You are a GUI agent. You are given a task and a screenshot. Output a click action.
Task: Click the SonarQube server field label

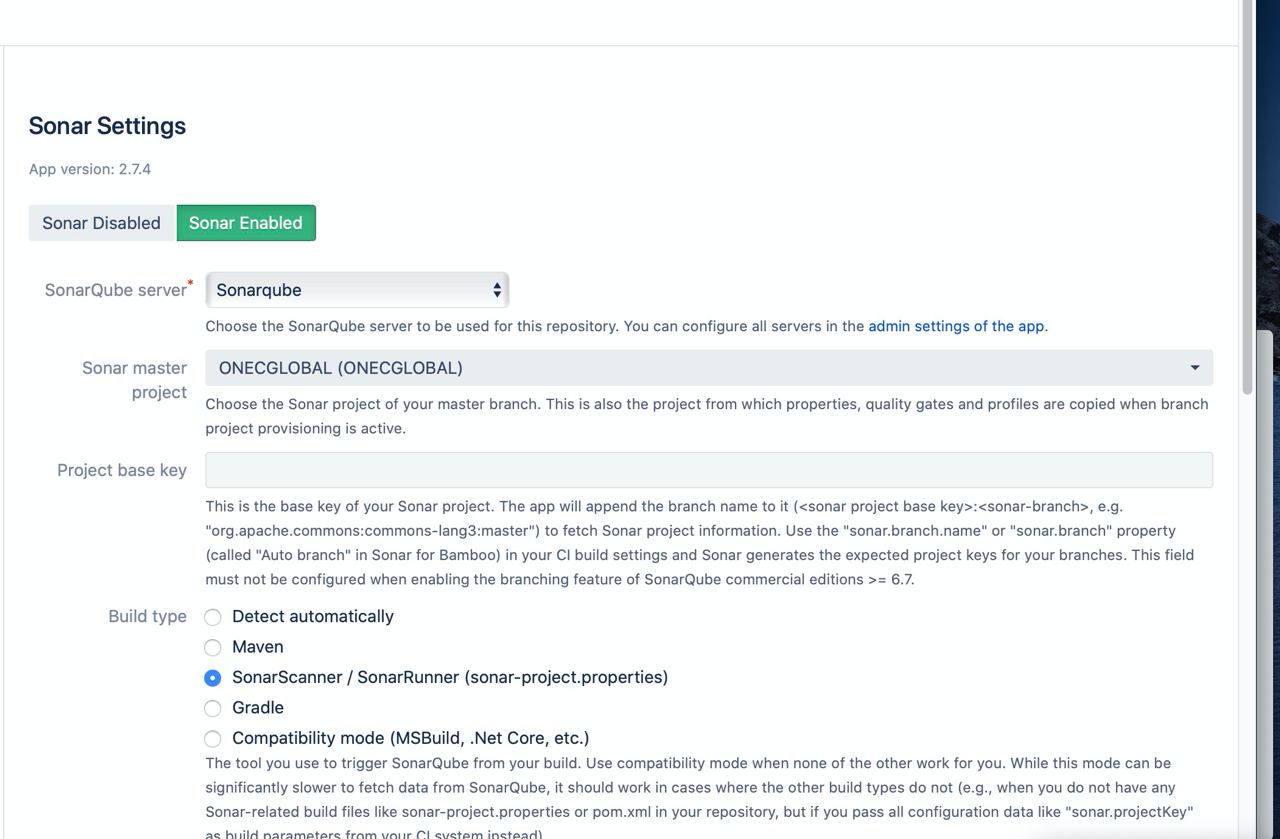click(116, 290)
